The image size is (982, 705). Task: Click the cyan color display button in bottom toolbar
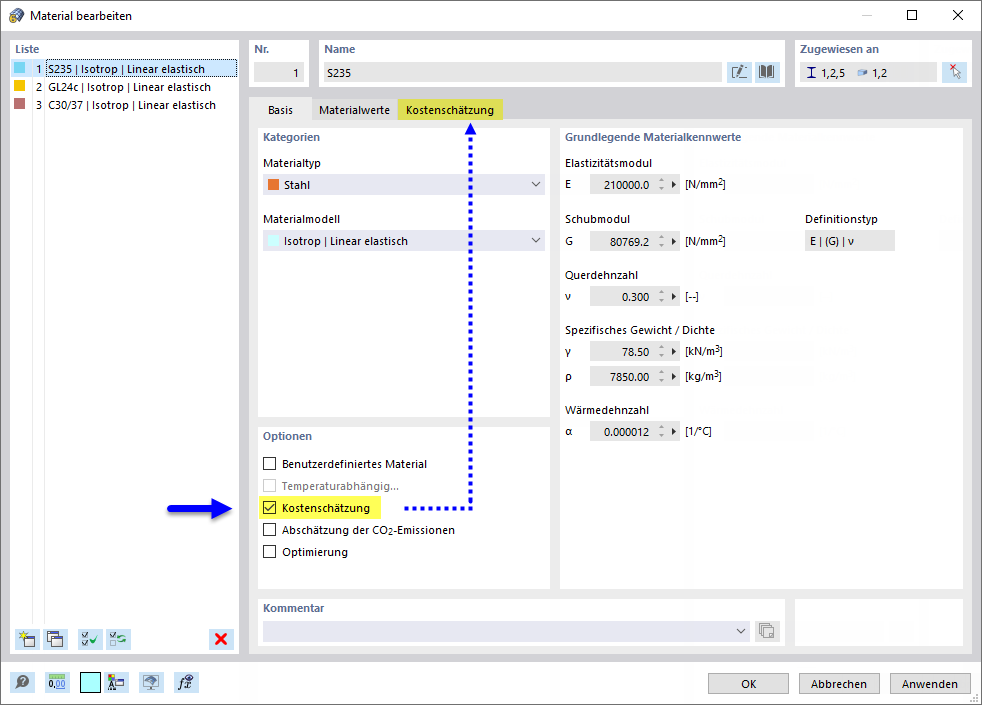pos(90,682)
